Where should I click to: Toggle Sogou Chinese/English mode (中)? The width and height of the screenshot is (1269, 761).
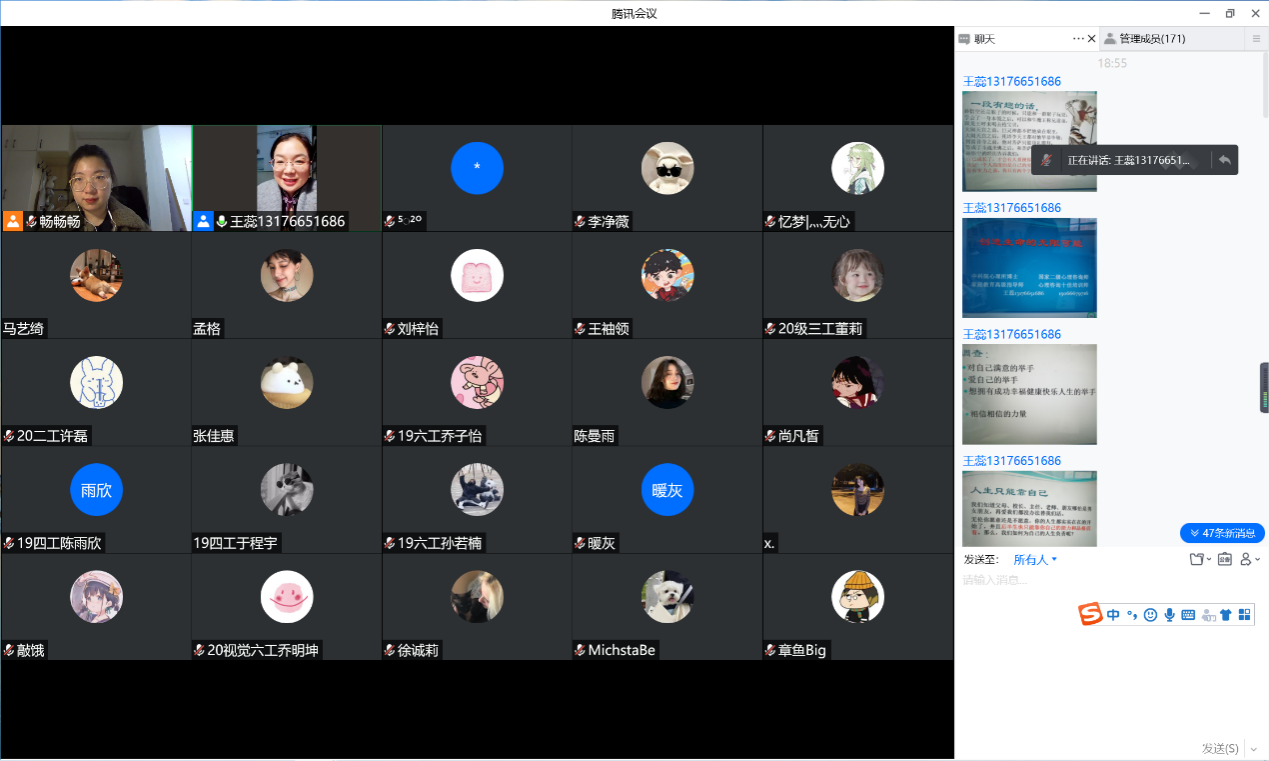[1113, 615]
